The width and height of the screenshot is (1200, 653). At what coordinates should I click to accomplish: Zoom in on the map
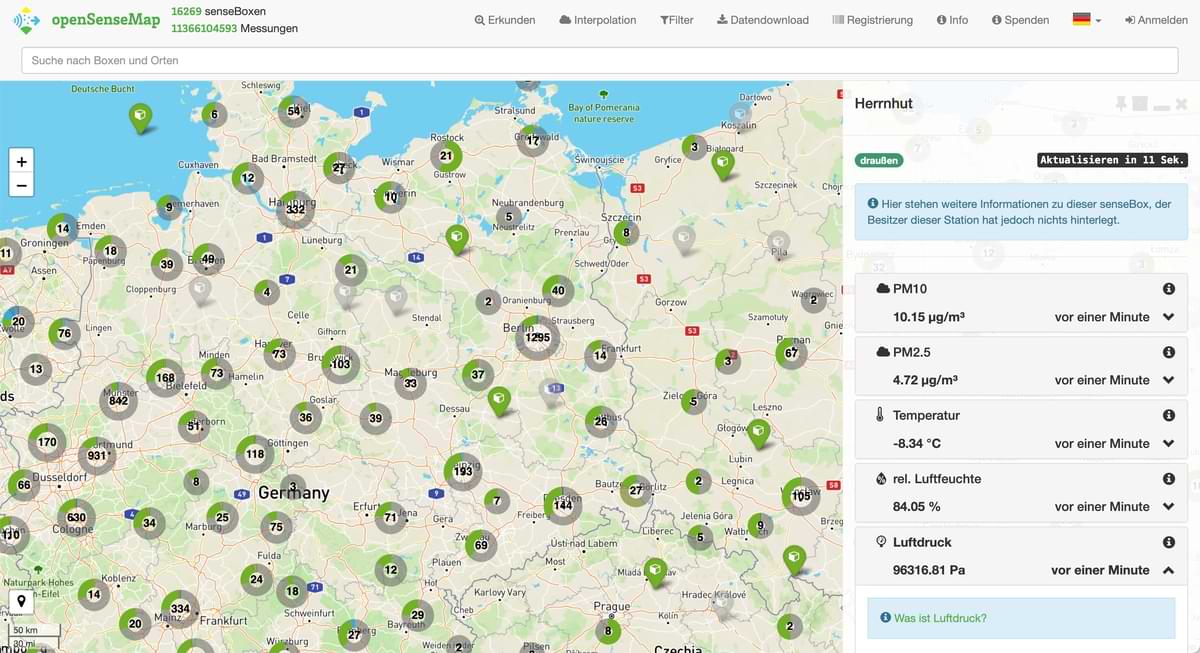click(x=21, y=161)
